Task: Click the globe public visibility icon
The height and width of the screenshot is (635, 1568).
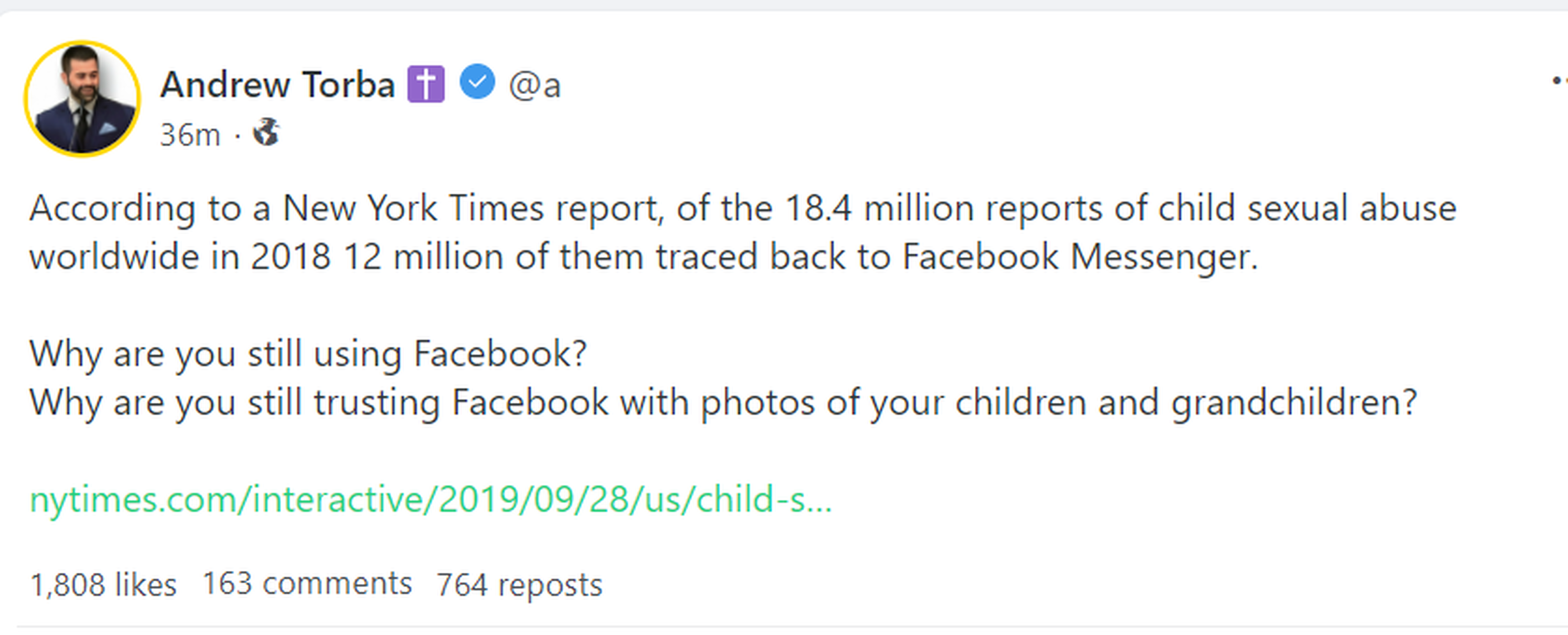Action: point(266,132)
